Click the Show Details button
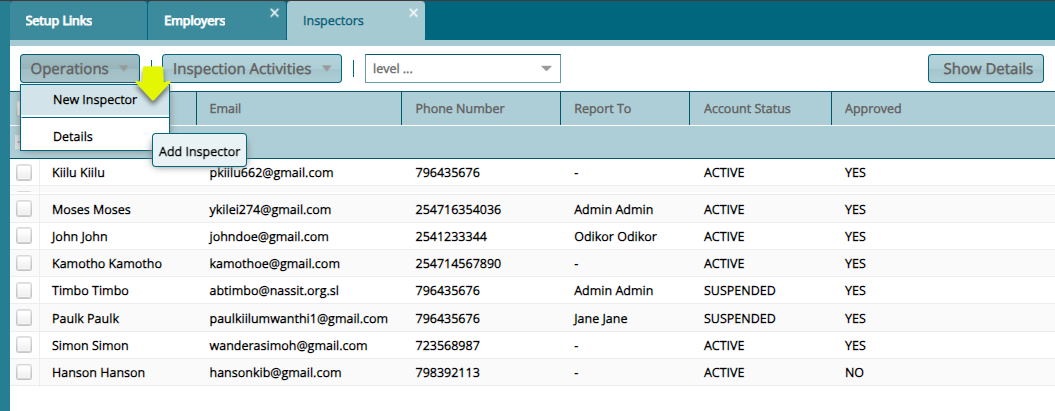1055x411 pixels. coord(986,69)
